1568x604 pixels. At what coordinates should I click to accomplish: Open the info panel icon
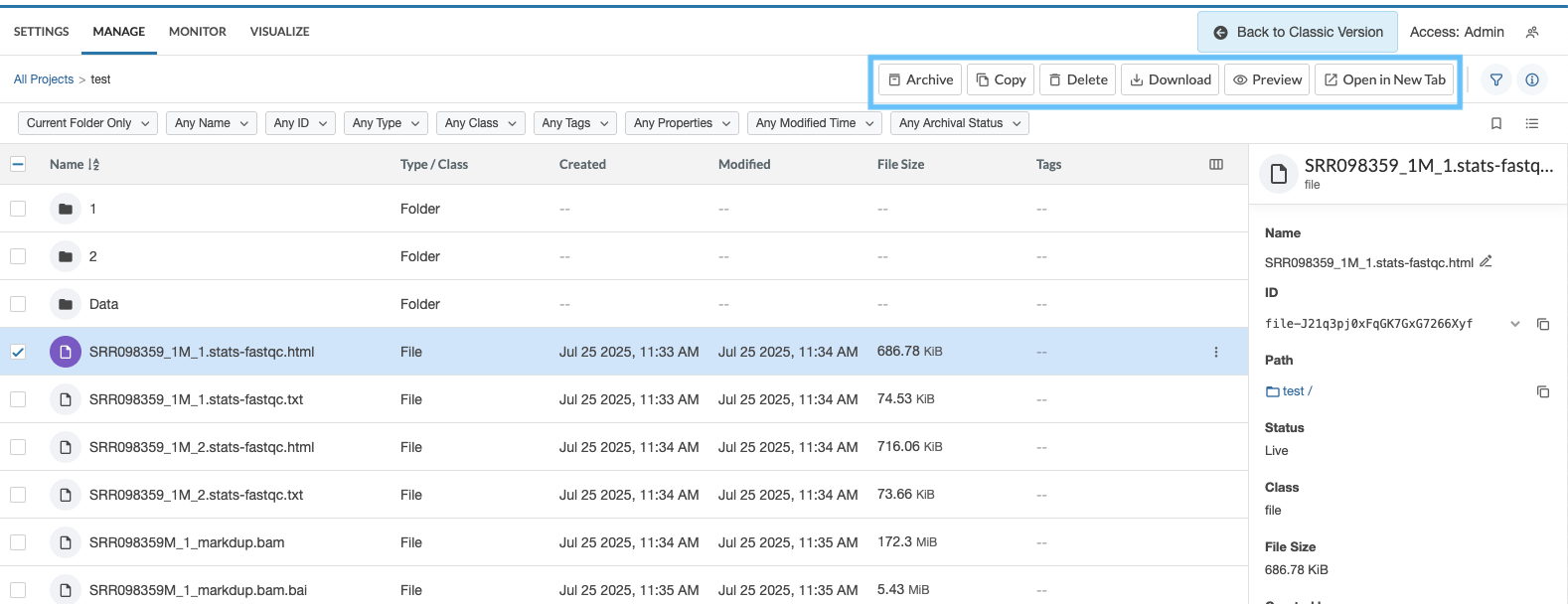1532,79
